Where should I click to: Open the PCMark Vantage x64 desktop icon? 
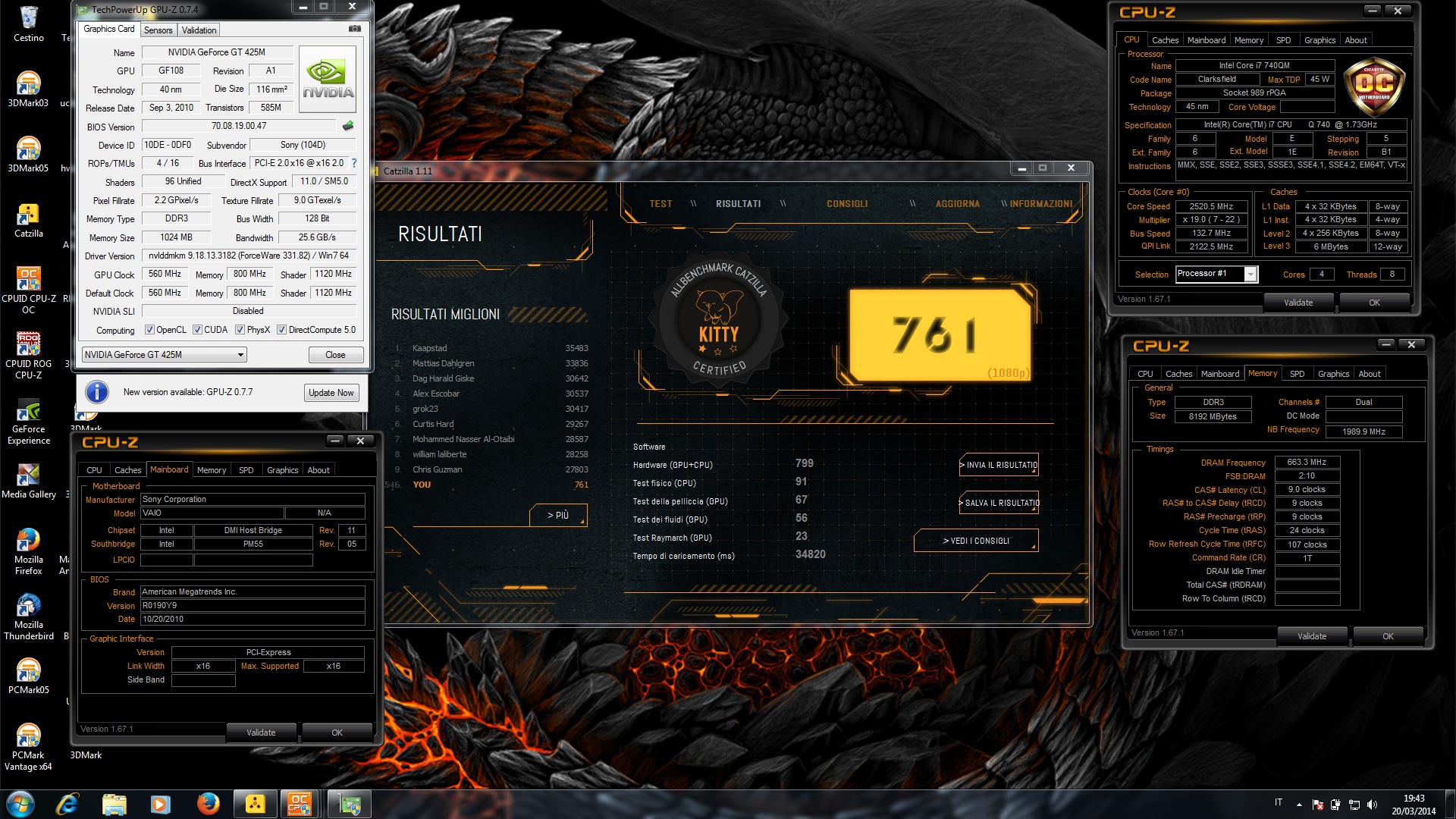click(x=29, y=747)
